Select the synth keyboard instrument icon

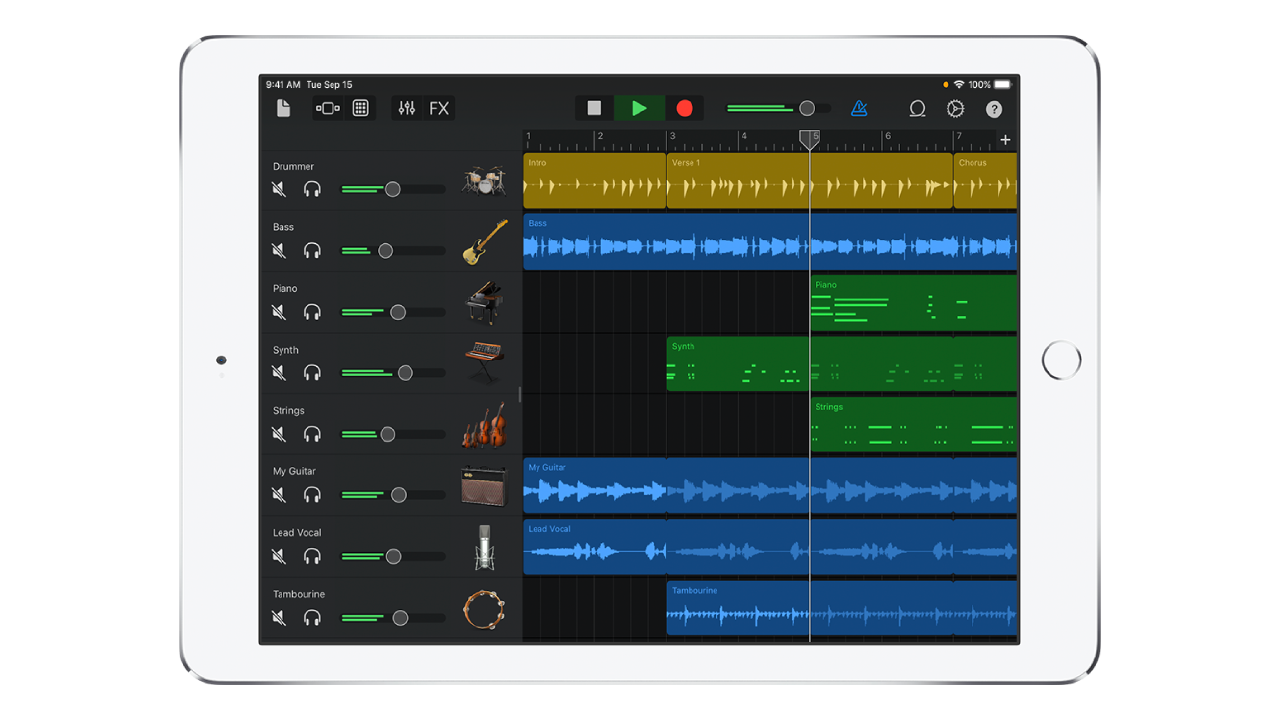coord(484,362)
